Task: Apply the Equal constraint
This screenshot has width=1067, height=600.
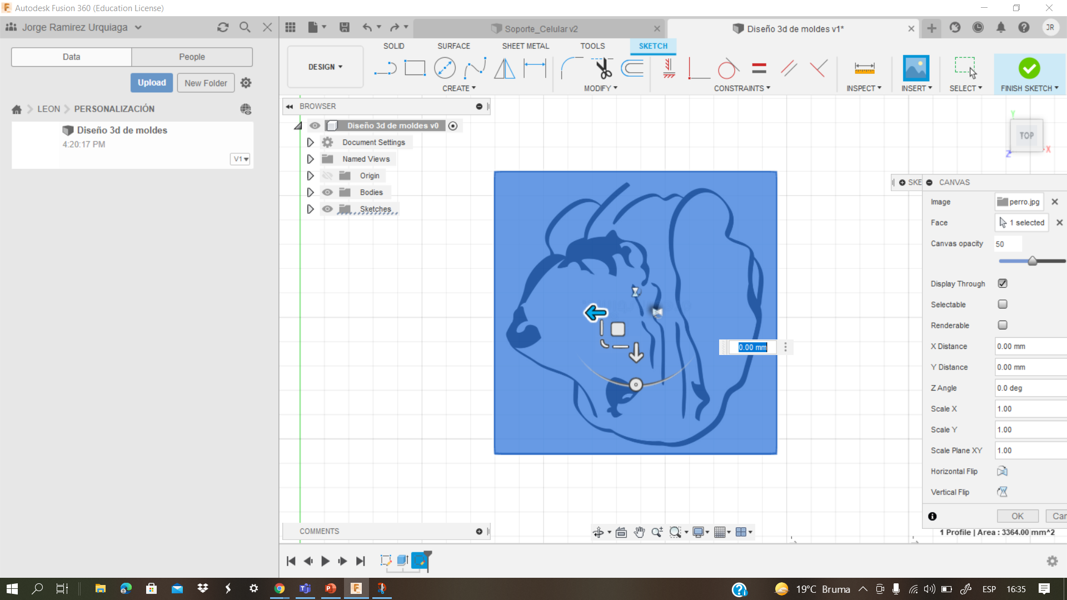Action: [x=759, y=68]
